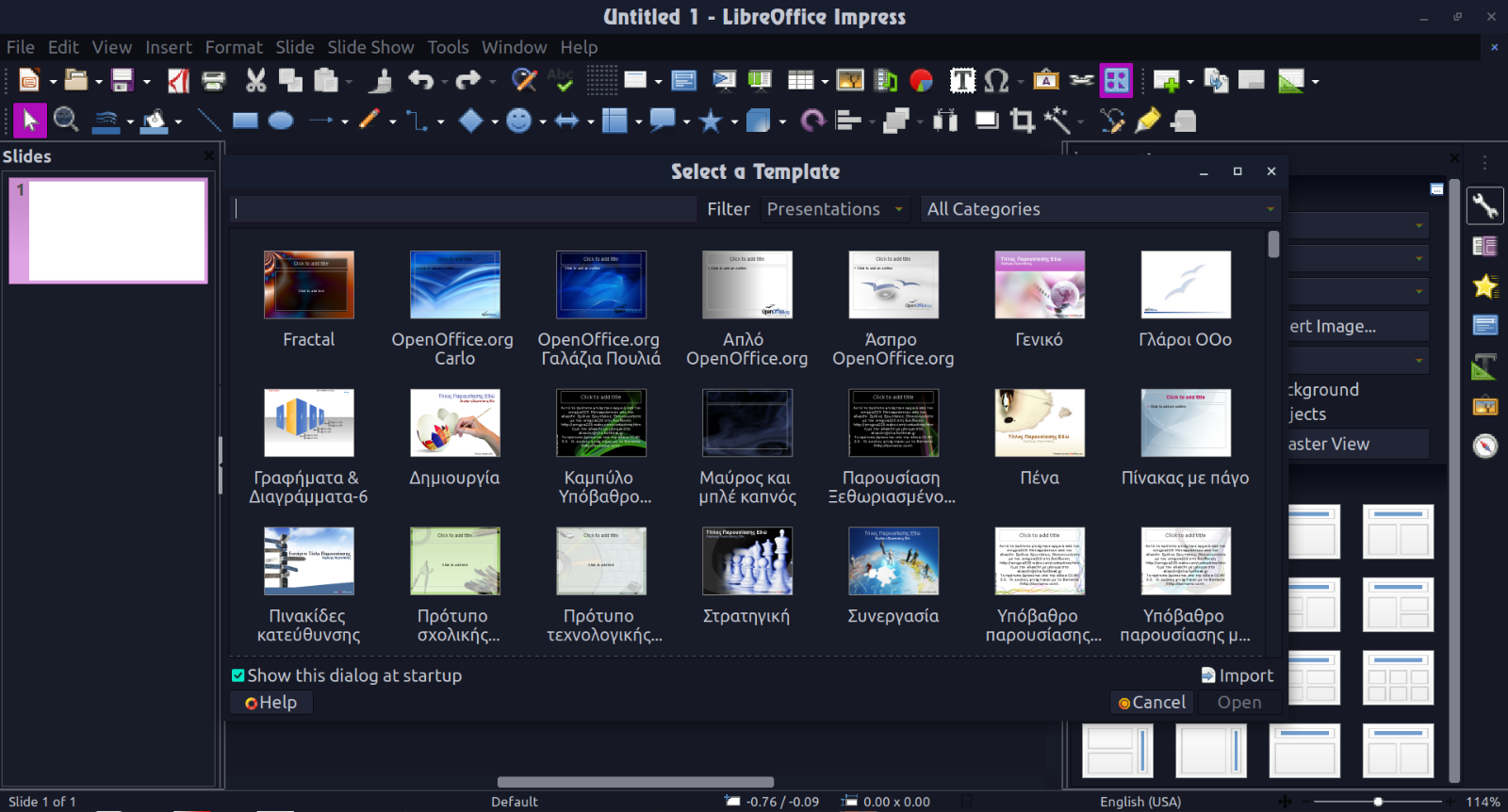Open the sidebar Navigator compass icon
This screenshot has height=812, width=1508.
coord(1484,446)
